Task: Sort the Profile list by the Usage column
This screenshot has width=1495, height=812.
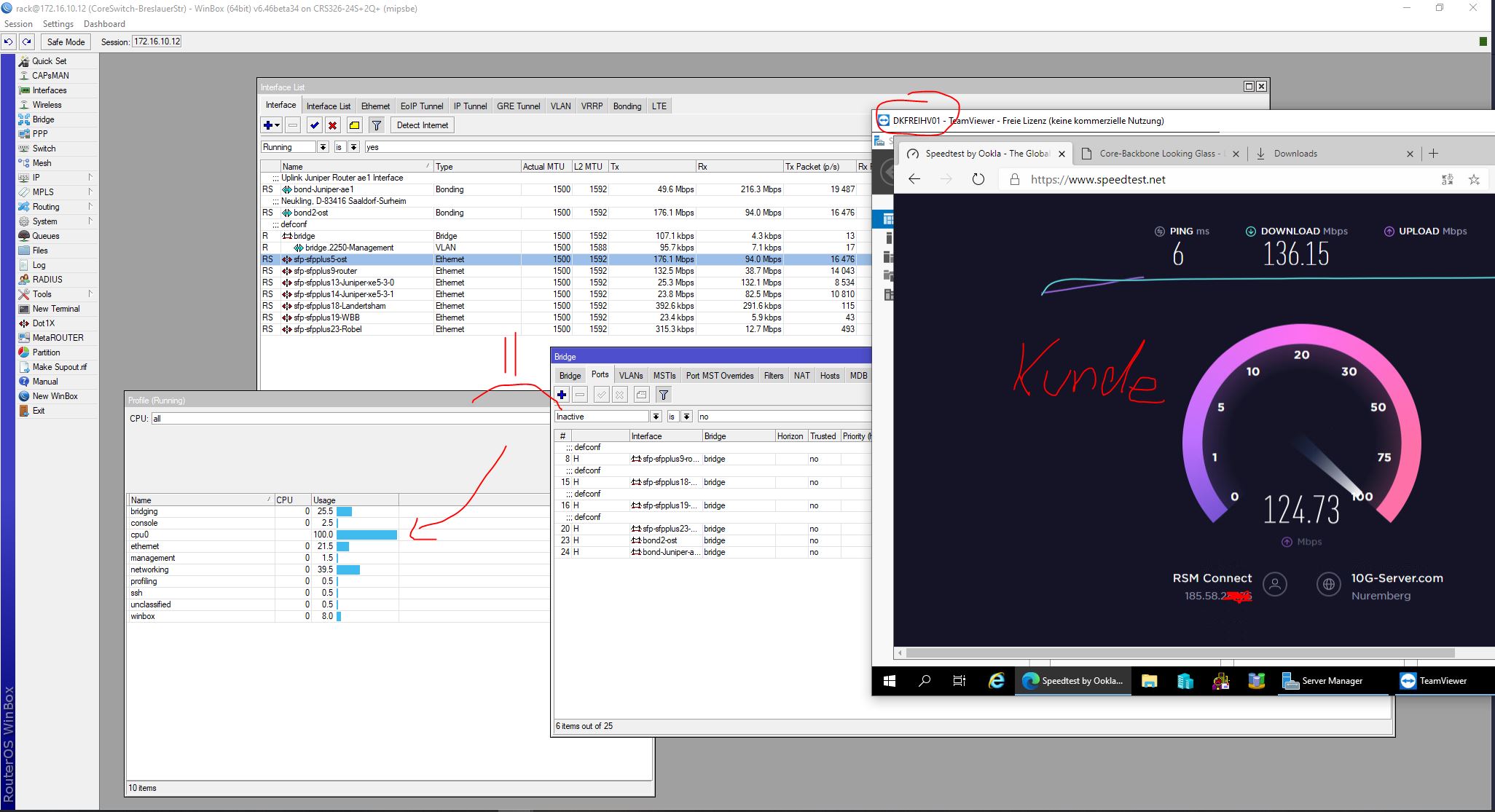Action: [354, 500]
